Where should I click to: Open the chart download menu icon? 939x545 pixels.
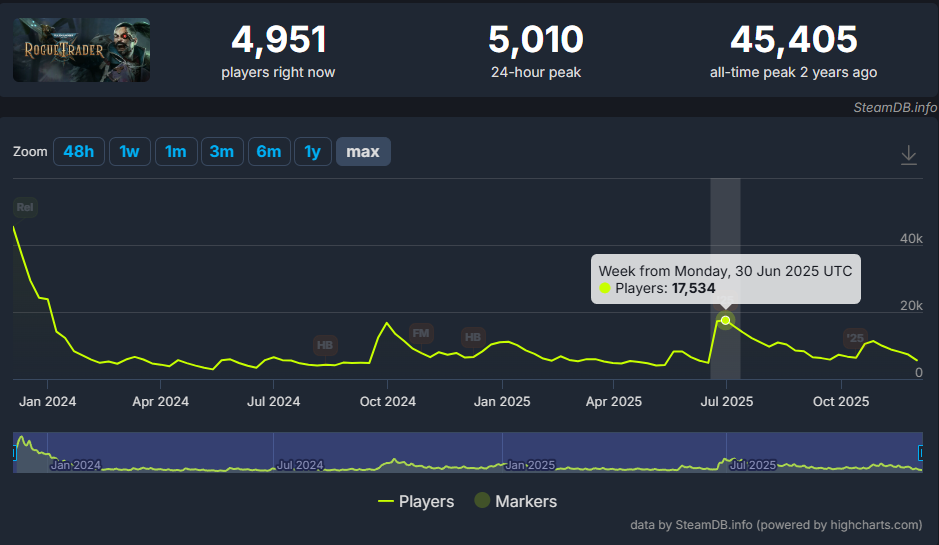tap(908, 155)
